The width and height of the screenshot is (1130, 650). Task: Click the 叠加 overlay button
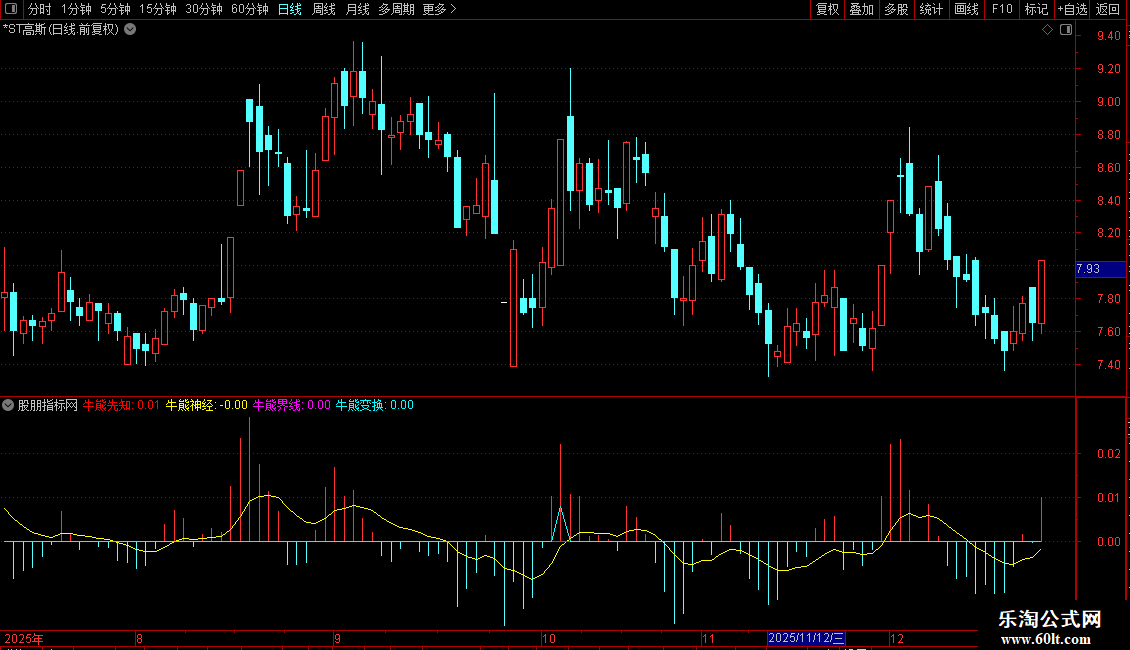pyautogui.click(x=861, y=9)
